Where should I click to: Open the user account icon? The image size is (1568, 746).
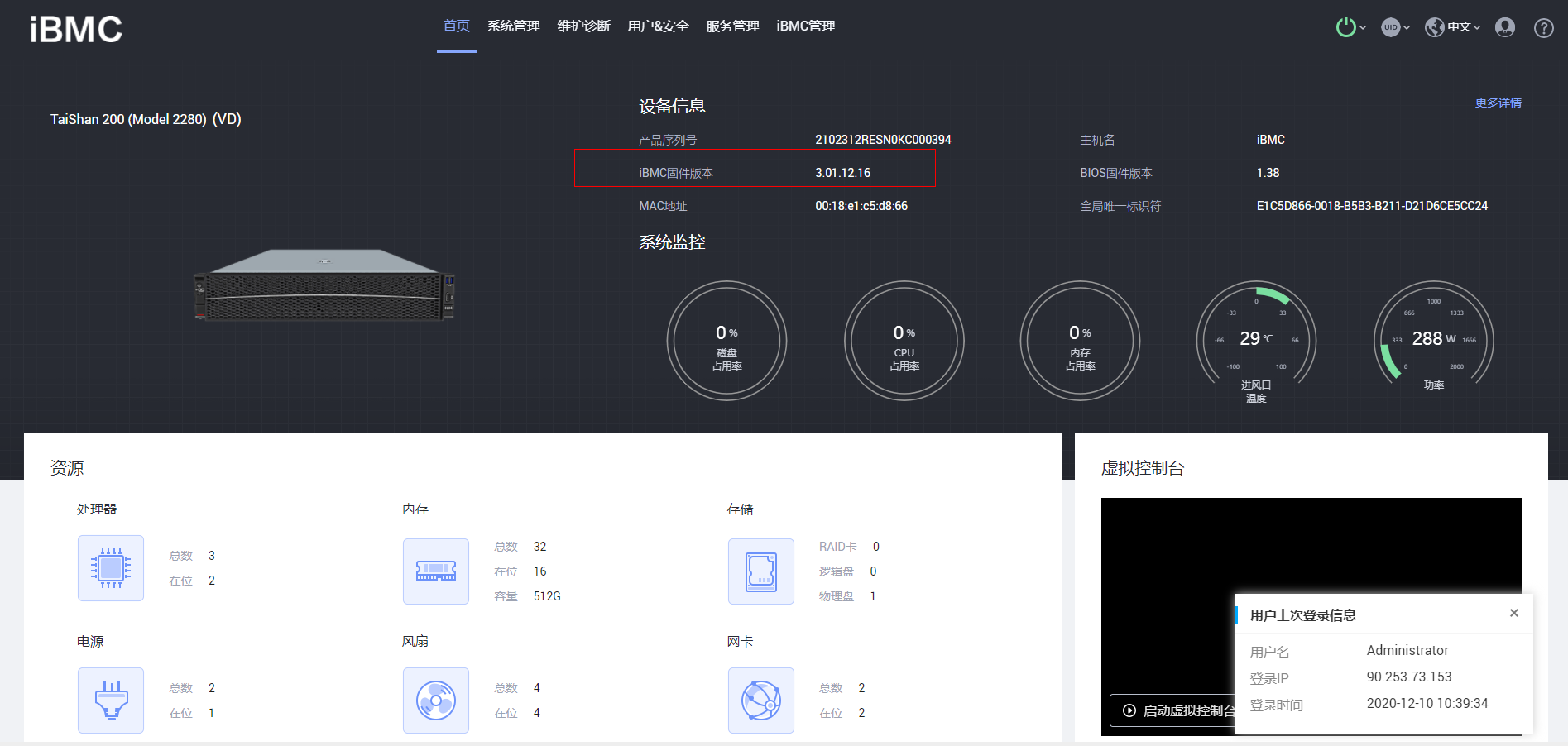(x=1505, y=27)
